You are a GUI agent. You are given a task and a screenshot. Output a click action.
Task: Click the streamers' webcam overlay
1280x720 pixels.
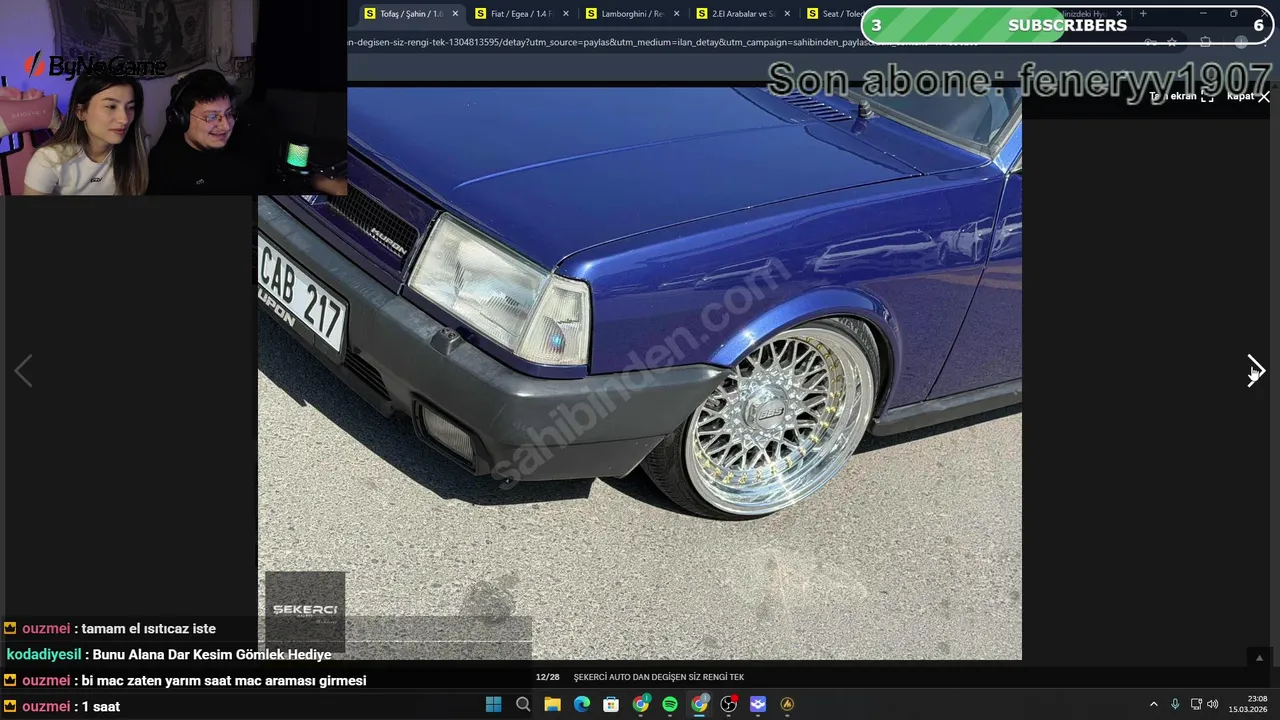(x=174, y=97)
